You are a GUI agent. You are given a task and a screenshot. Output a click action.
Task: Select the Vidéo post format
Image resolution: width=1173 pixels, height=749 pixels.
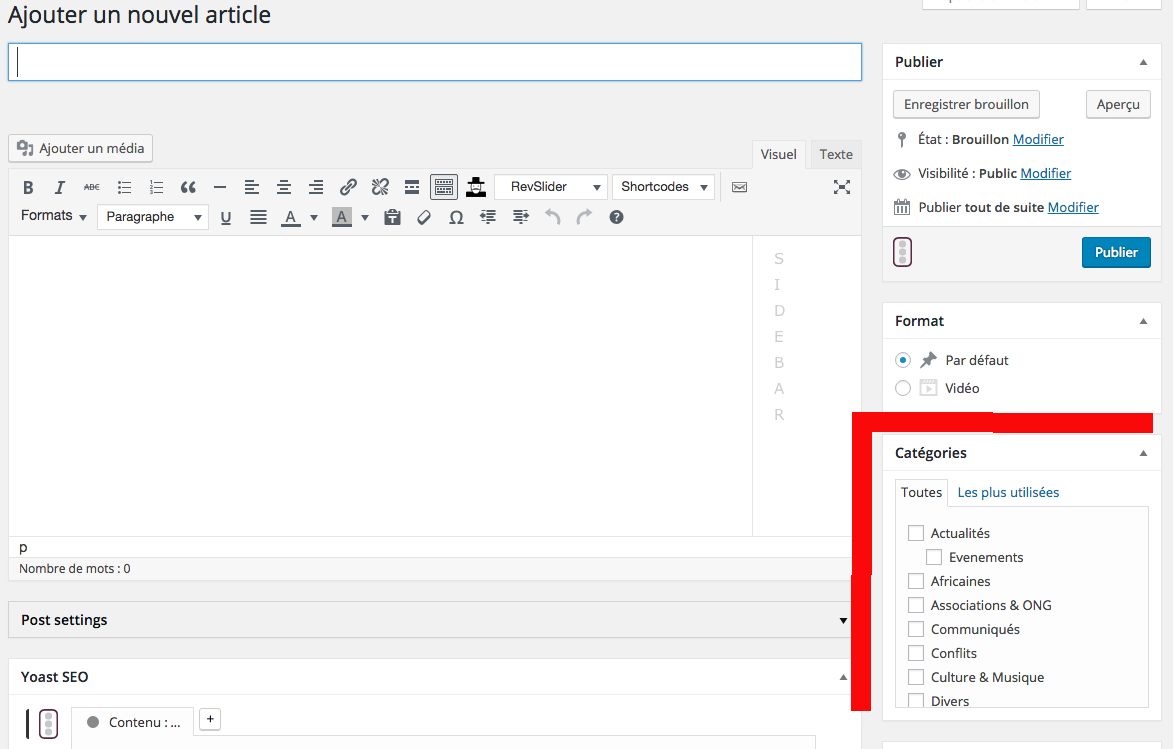pos(903,388)
